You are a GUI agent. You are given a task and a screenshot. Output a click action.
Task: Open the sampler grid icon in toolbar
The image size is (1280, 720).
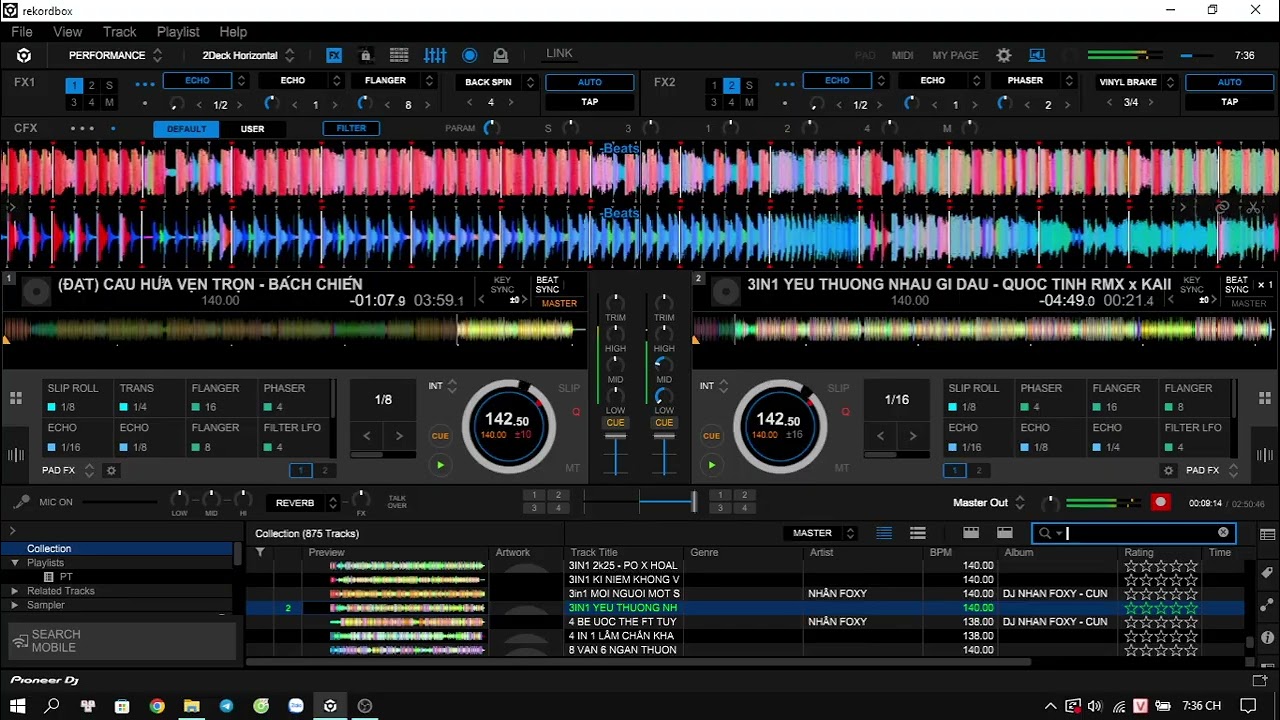click(x=399, y=56)
